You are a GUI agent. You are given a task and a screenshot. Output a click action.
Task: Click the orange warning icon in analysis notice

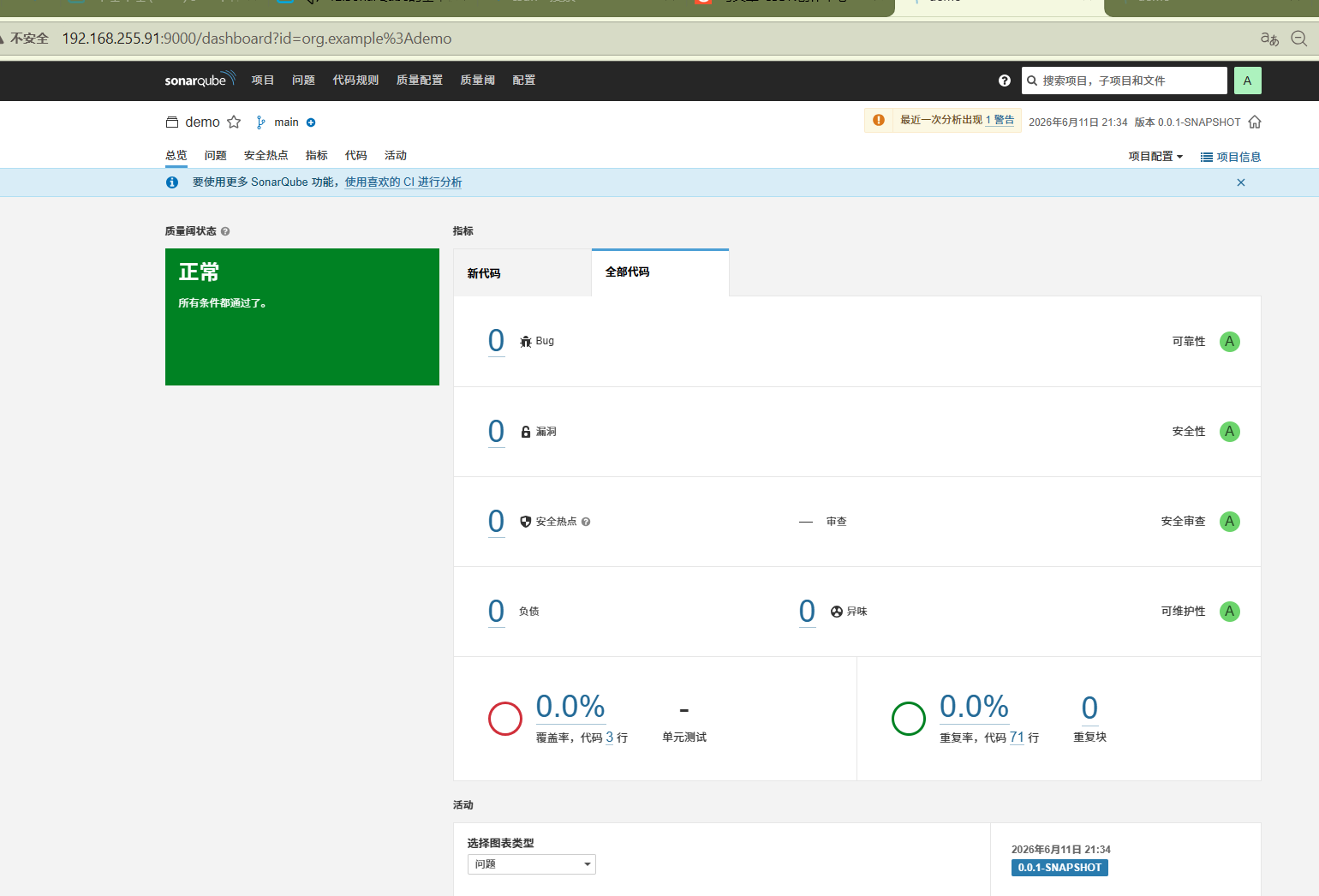pos(879,120)
